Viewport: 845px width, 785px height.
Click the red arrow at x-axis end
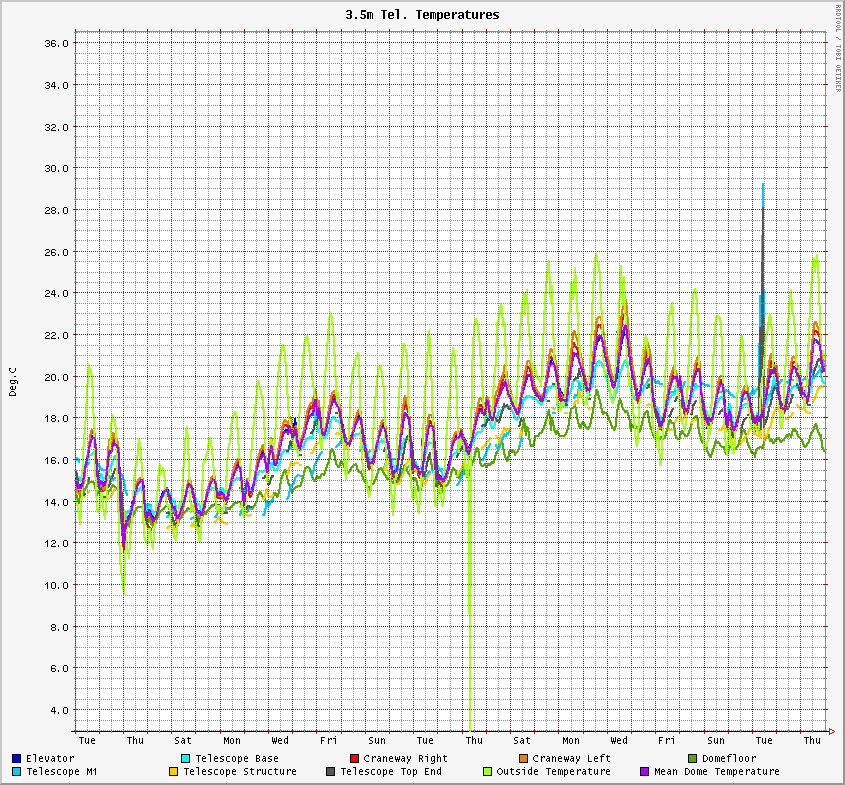point(831,730)
